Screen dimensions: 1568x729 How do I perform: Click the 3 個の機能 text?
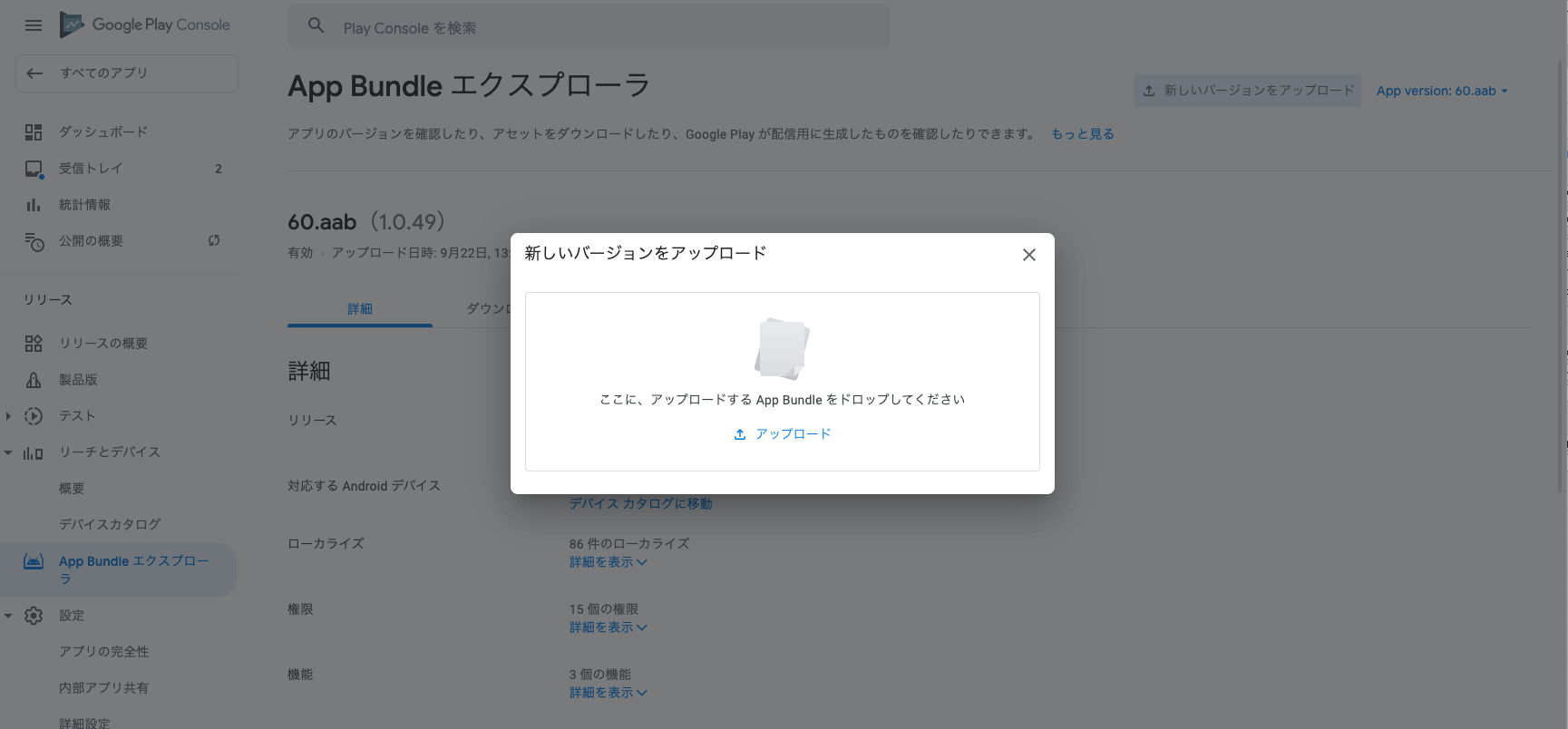[600, 675]
